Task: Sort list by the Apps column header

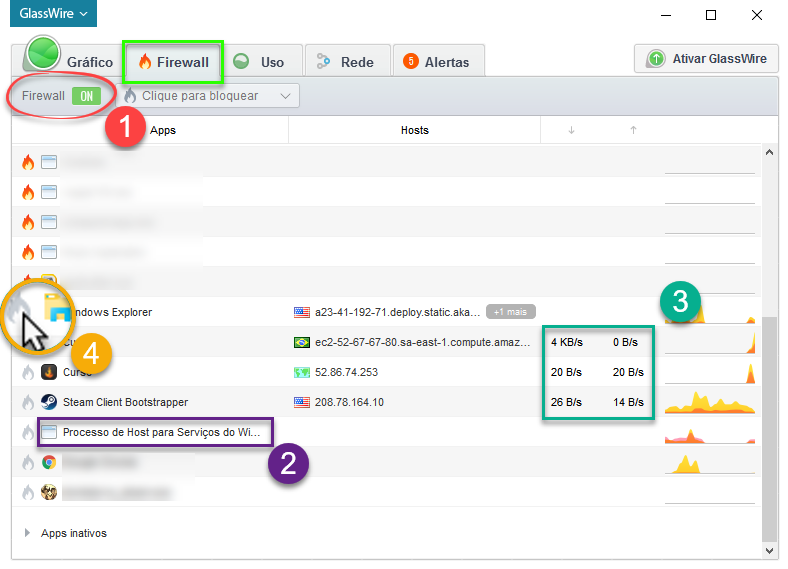Action: pyautogui.click(x=163, y=130)
